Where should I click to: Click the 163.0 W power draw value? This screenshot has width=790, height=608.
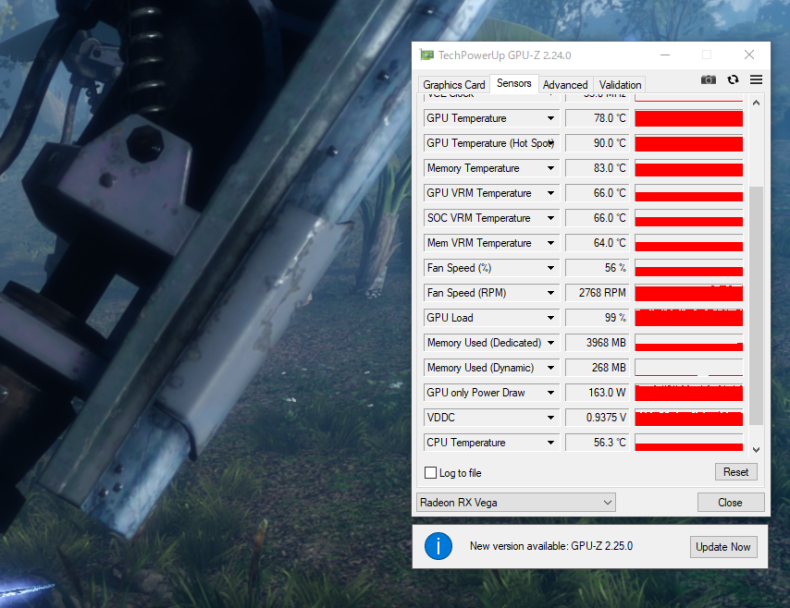597,392
